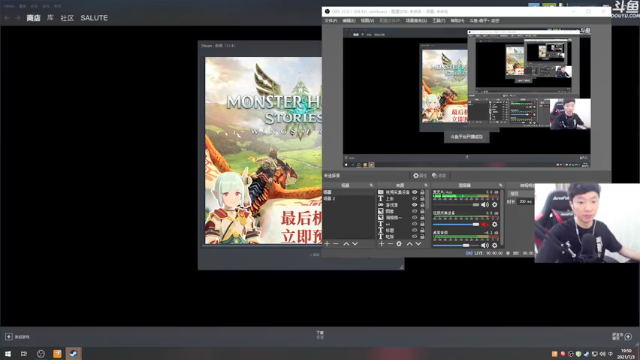Toggle visibility of the video capture device source
640x360 pixels.
point(415,192)
